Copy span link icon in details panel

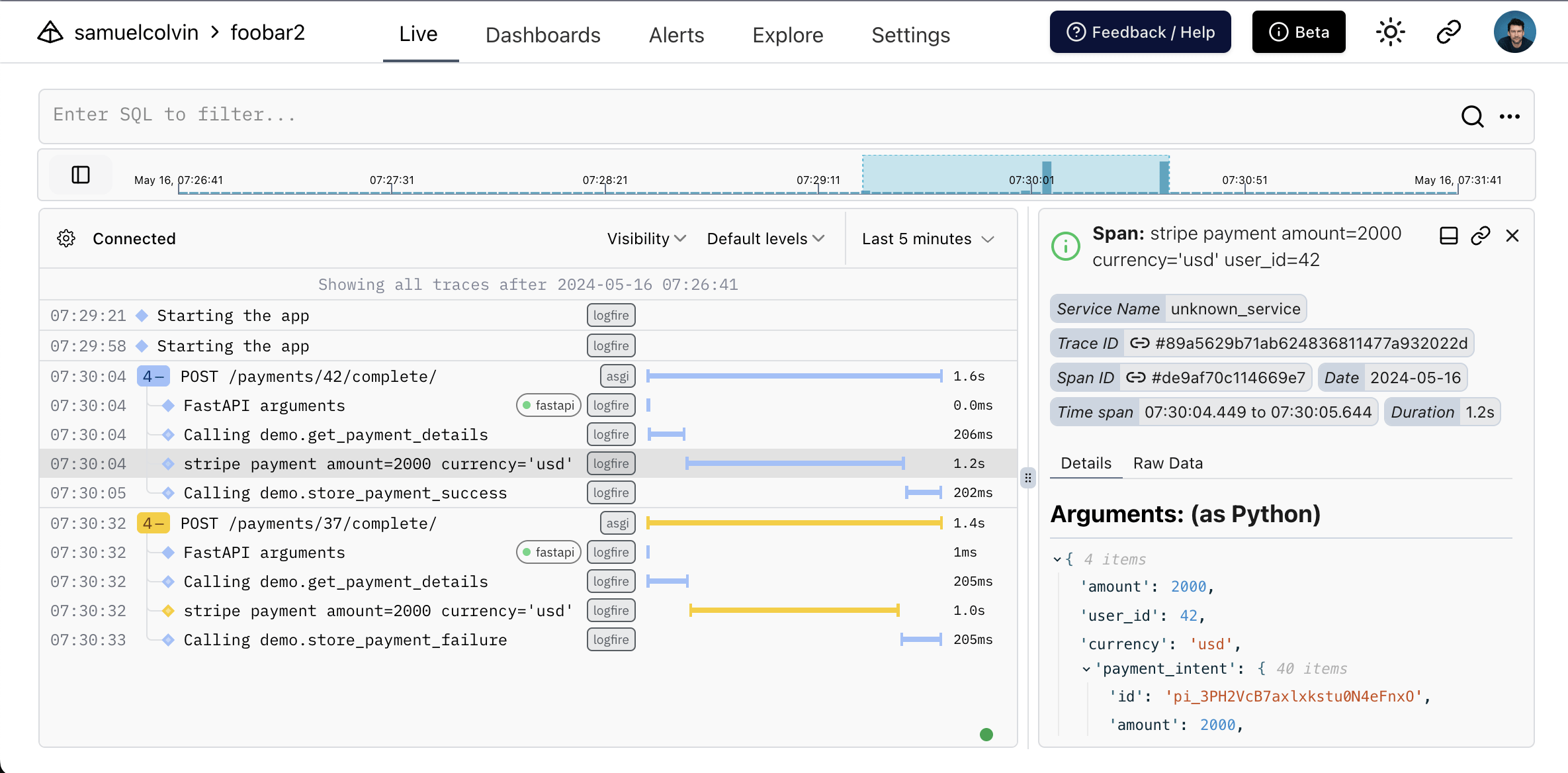1480,236
